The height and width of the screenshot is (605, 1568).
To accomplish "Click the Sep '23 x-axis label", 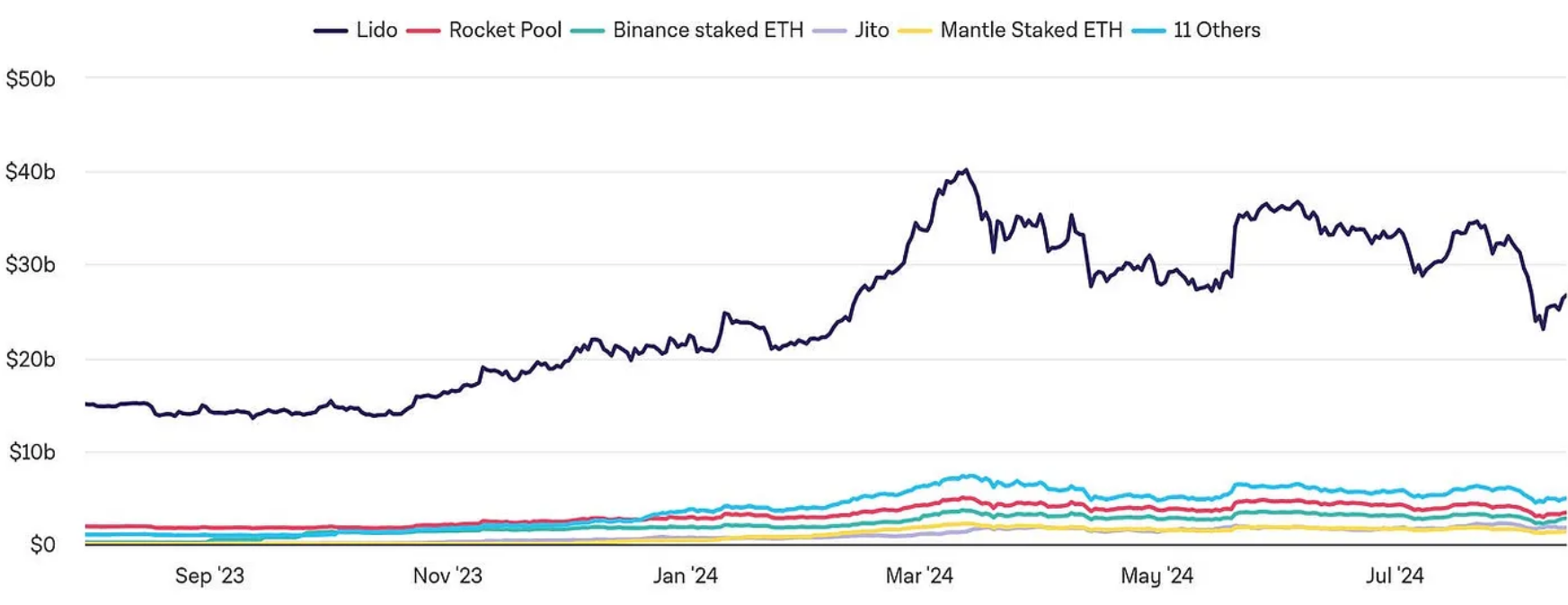I will pos(209,575).
